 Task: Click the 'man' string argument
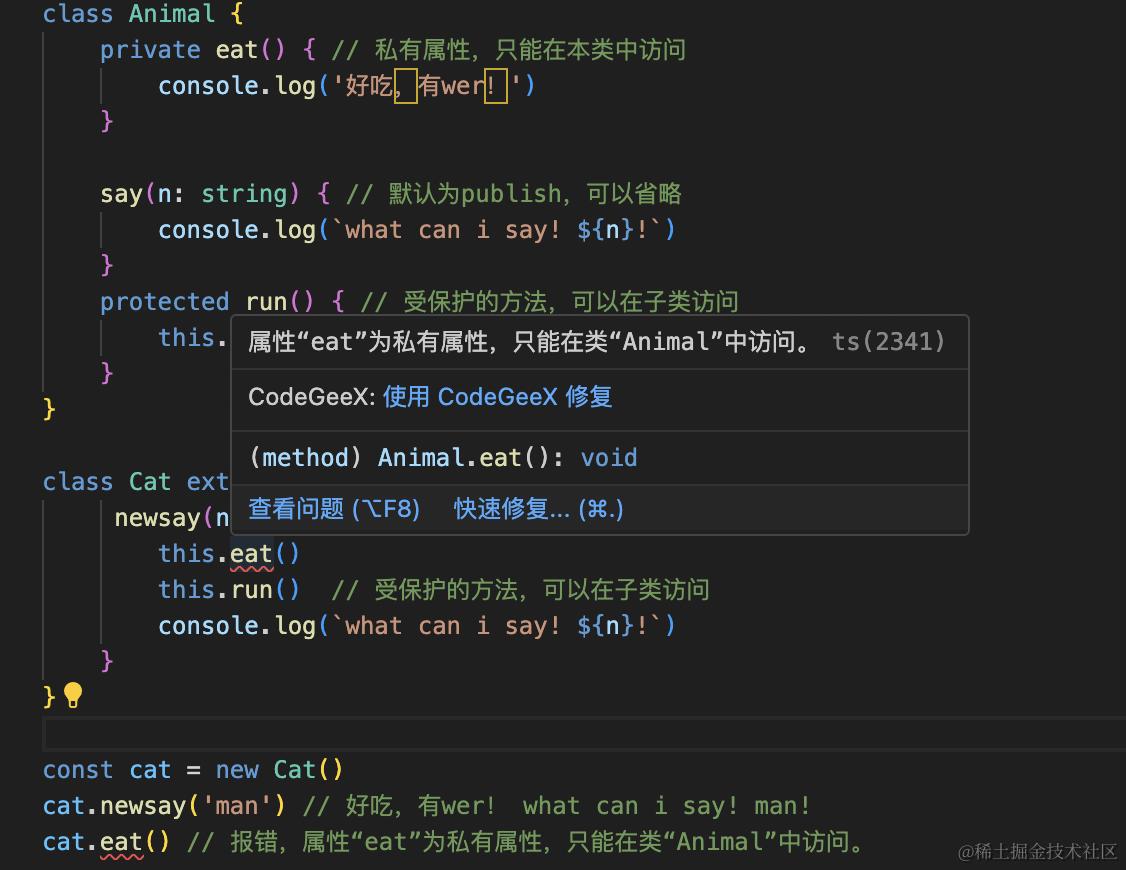236,806
